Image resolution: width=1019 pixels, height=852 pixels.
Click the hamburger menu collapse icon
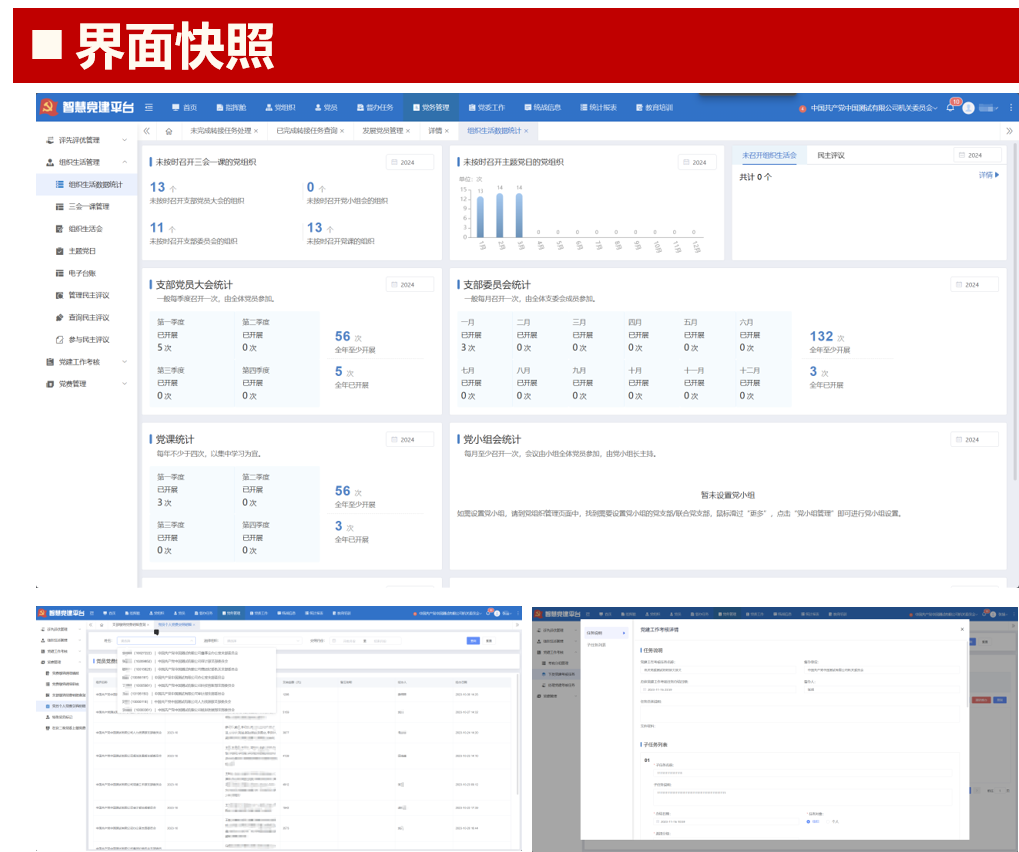[x=149, y=107]
